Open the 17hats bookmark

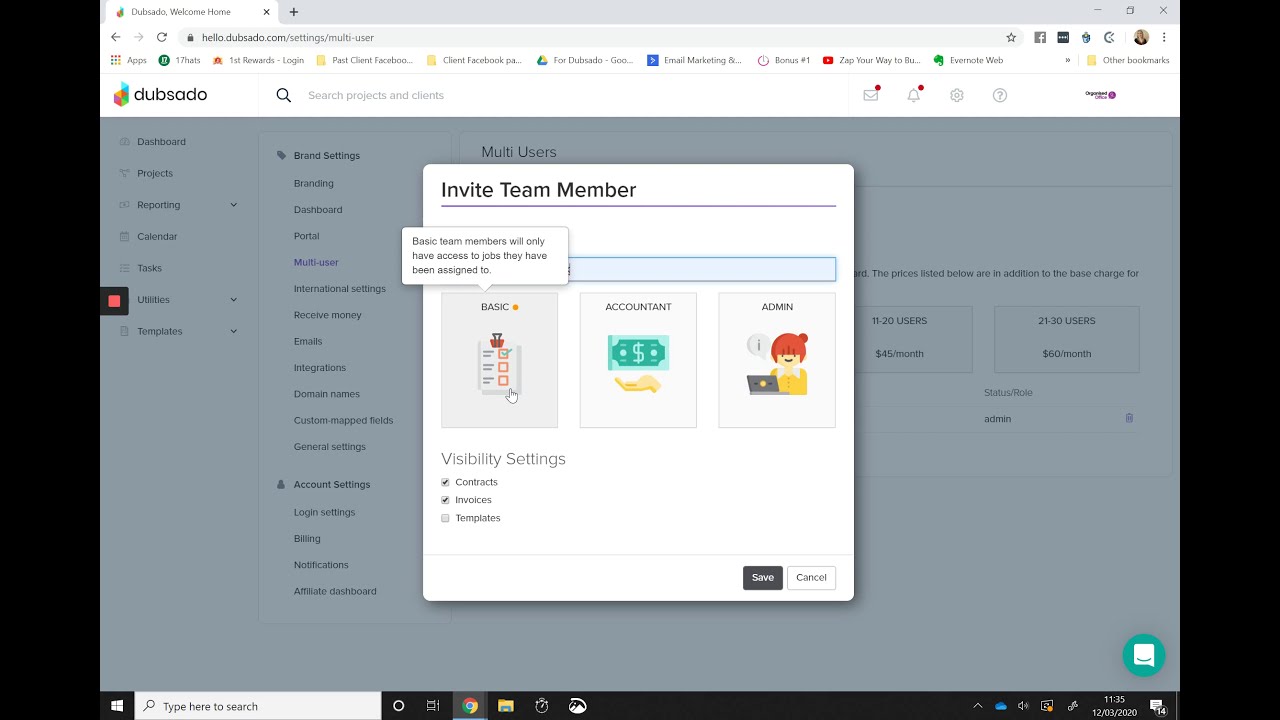[x=180, y=60]
